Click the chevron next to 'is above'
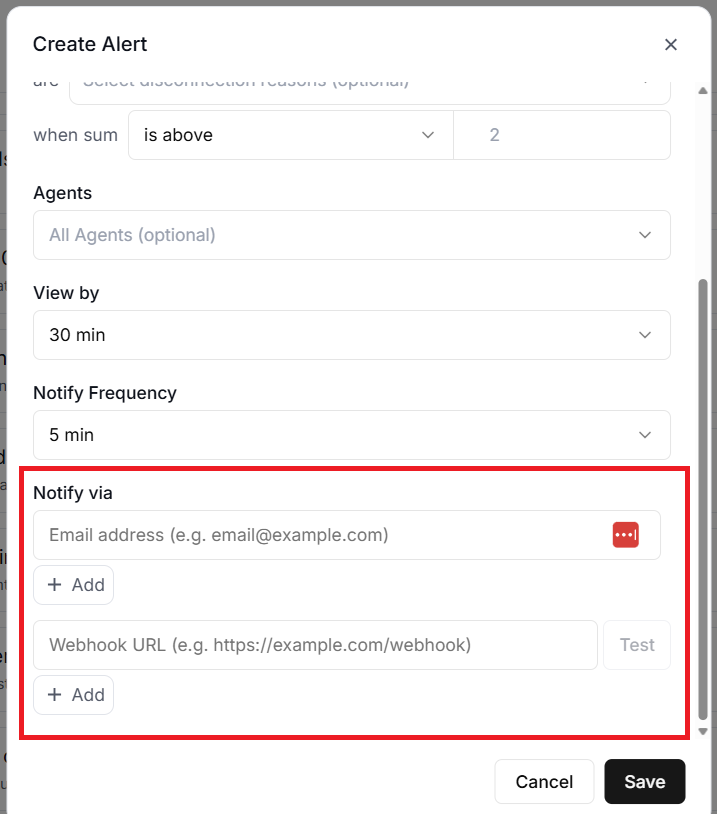 coord(428,135)
